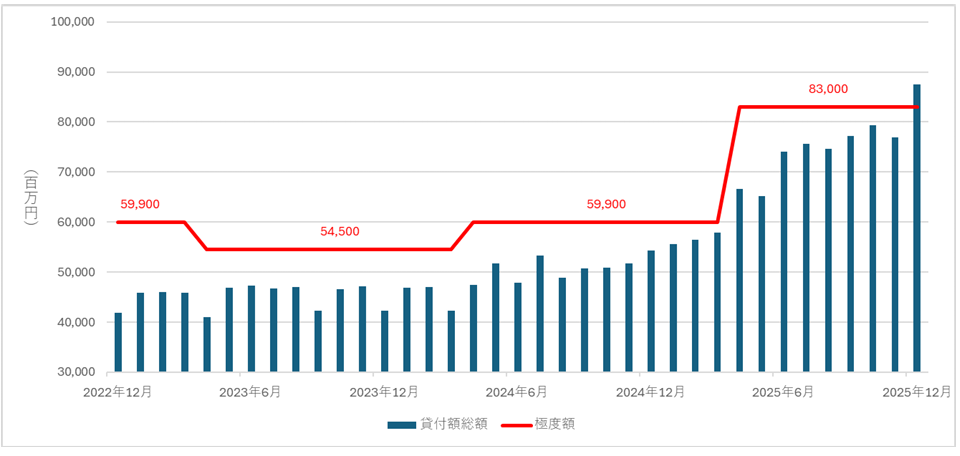Select the 59,900 label near 2022年12月
Screen dimensions: 960x456
[x=139, y=204]
